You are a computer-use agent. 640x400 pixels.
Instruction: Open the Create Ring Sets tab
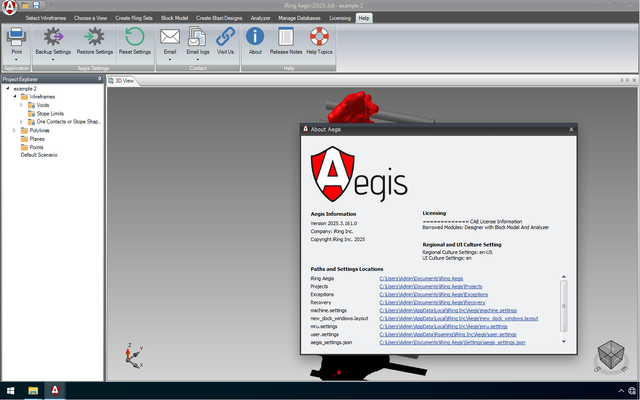pyautogui.click(x=134, y=18)
